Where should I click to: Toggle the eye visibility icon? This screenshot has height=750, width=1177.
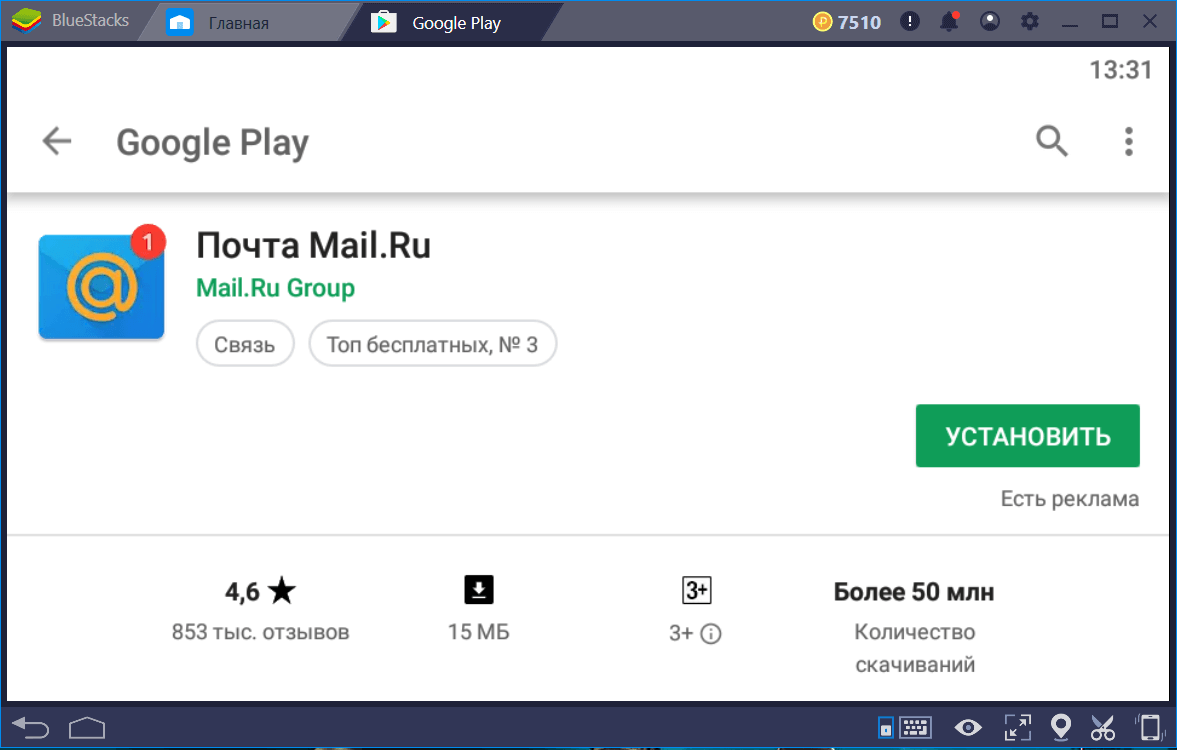pos(967,727)
